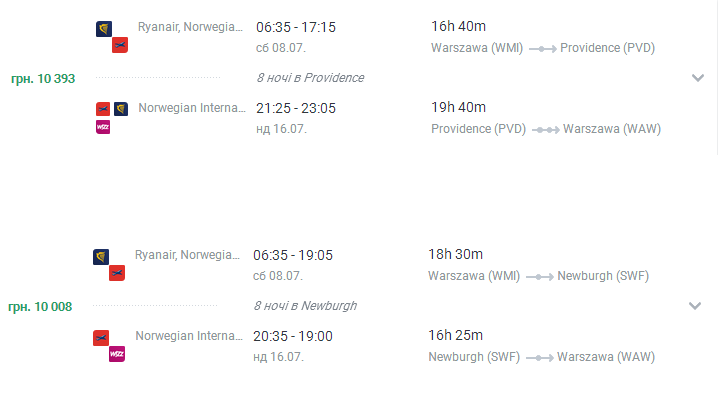
Task: Click Ryanair logo on Newburgh outbound flight
Action: [101, 257]
